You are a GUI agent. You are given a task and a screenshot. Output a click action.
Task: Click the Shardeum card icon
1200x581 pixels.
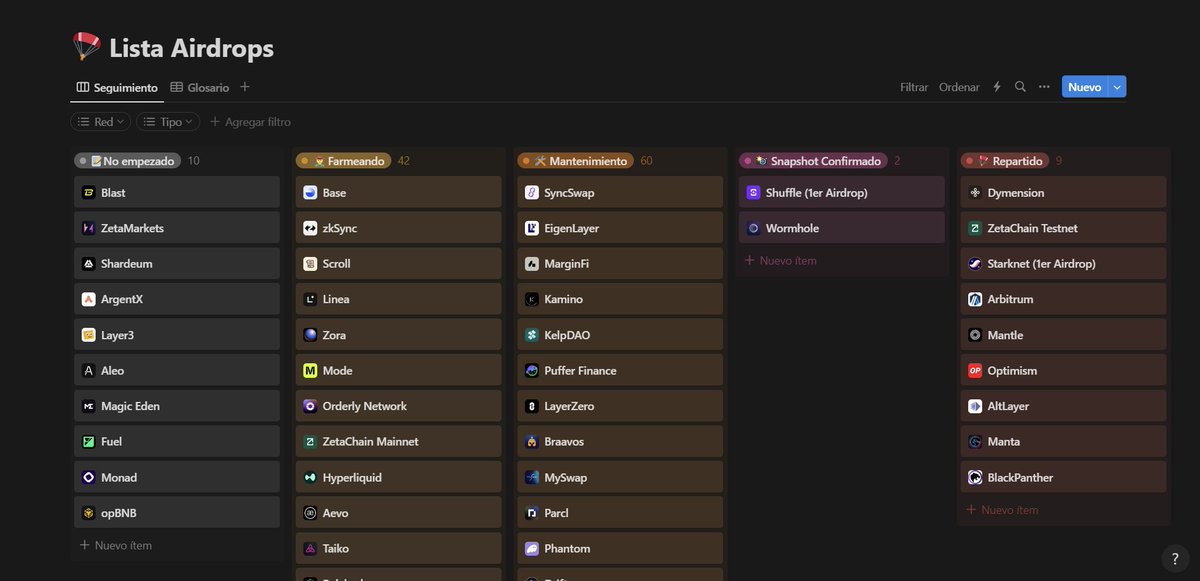(x=89, y=264)
